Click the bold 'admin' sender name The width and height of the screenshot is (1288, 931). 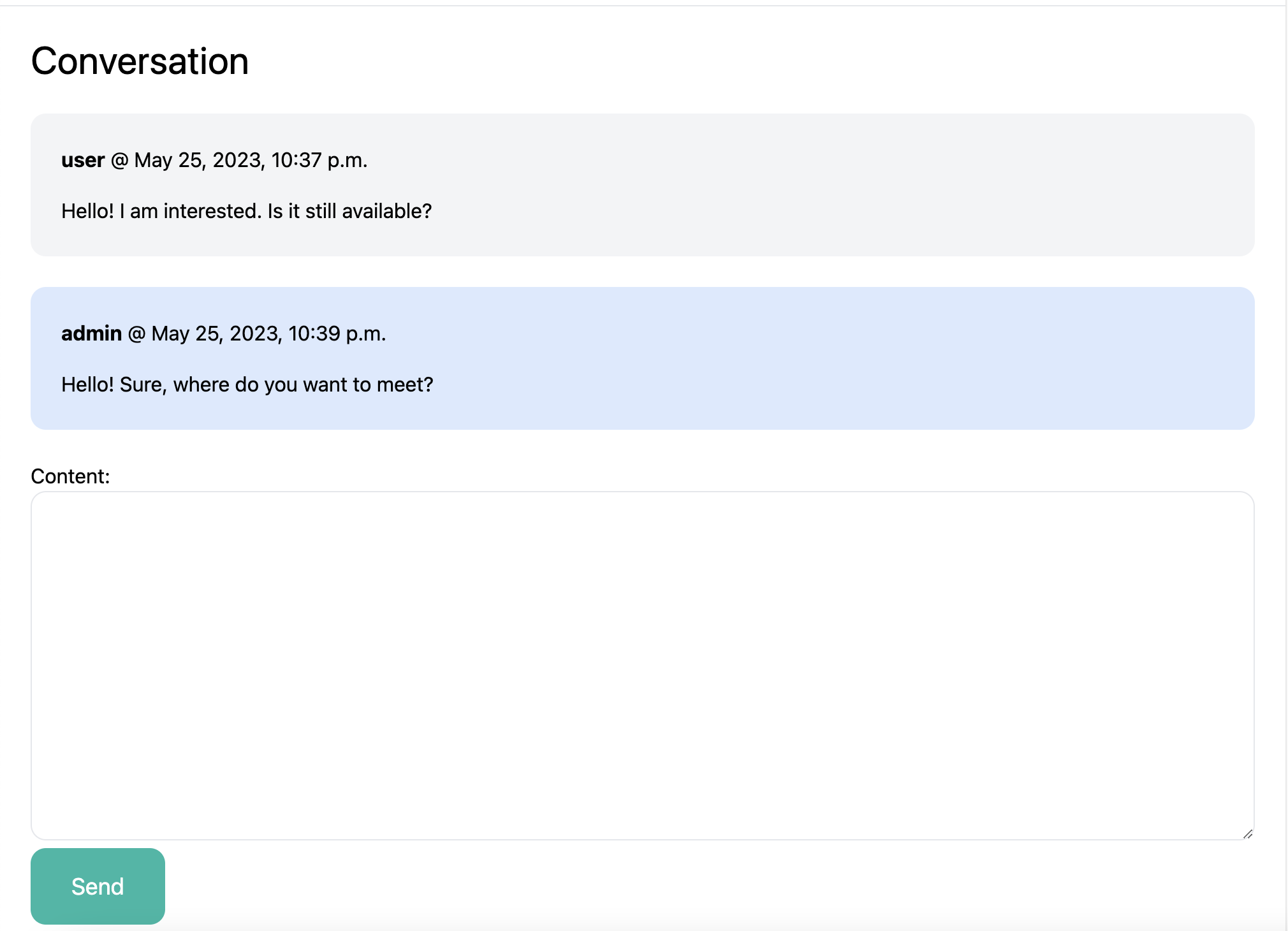(91, 334)
